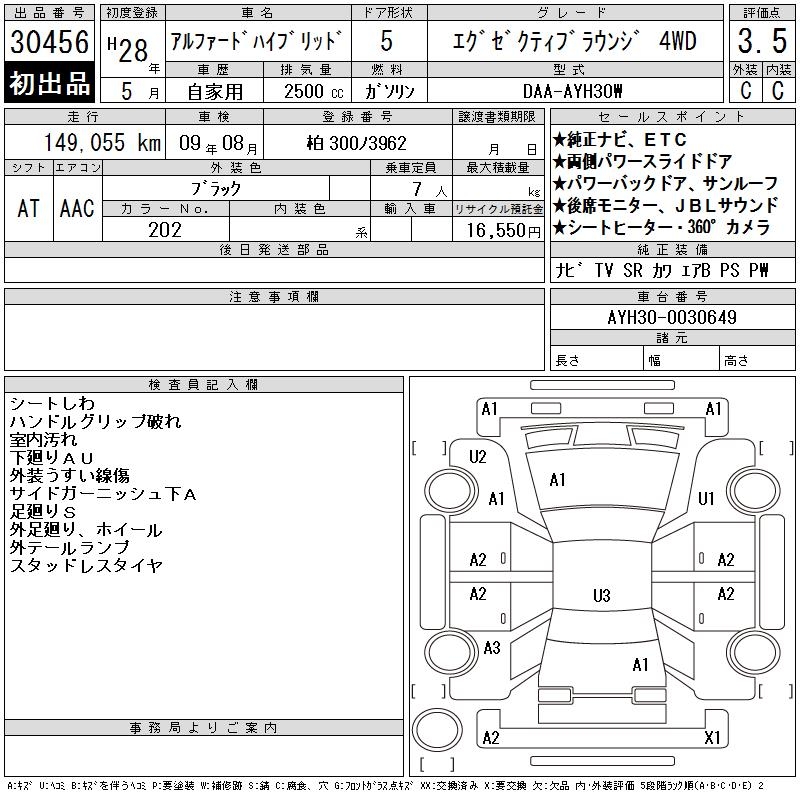Click the セールスポイント section header

(x=670, y=117)
